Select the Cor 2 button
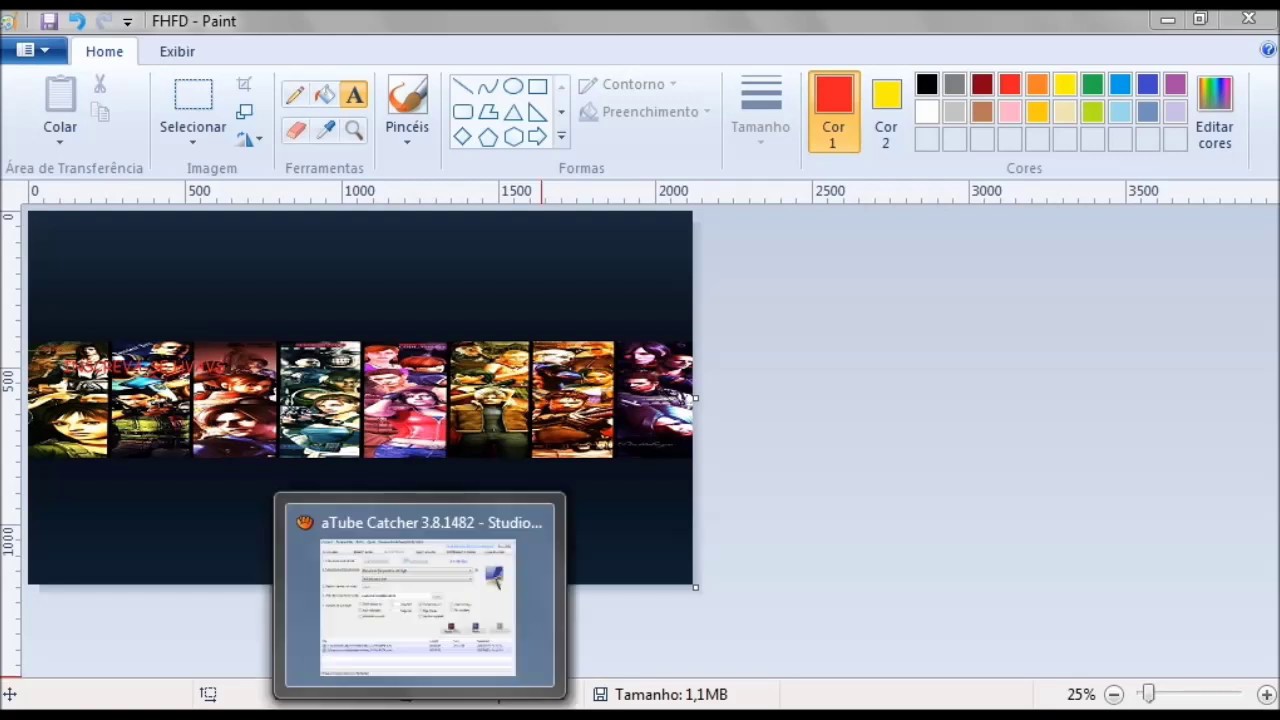 click(886, 112)
